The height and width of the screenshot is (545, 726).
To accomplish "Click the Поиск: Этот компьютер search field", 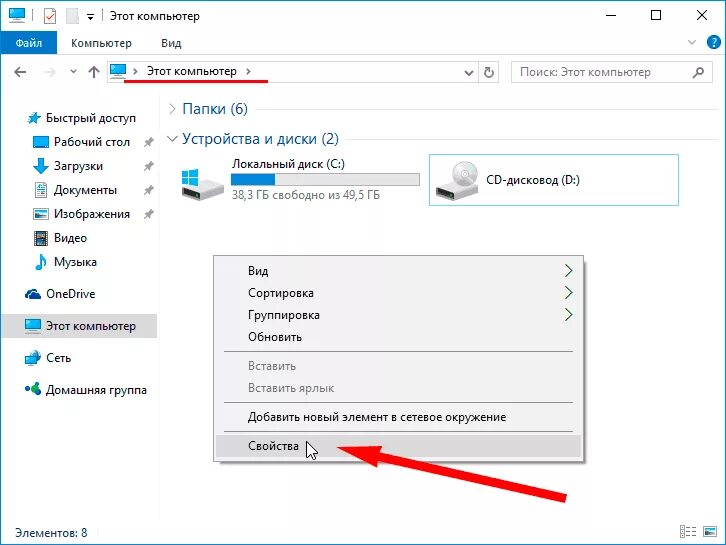I will 611,72.
